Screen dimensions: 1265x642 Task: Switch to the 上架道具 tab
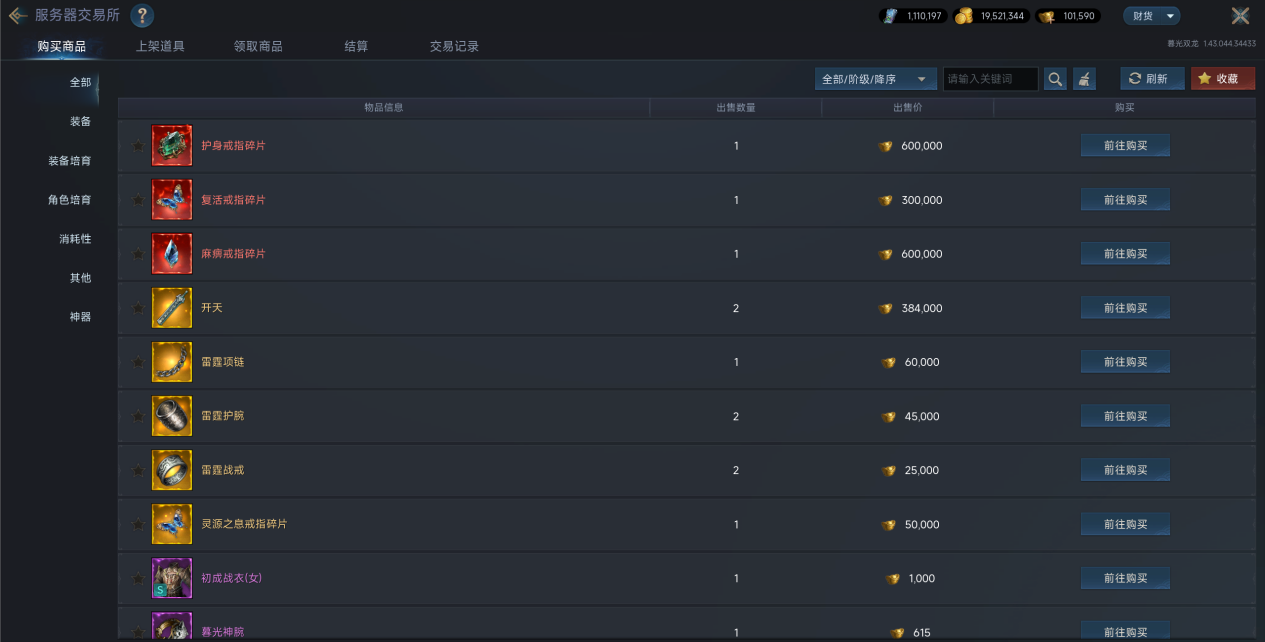(160, 46)
